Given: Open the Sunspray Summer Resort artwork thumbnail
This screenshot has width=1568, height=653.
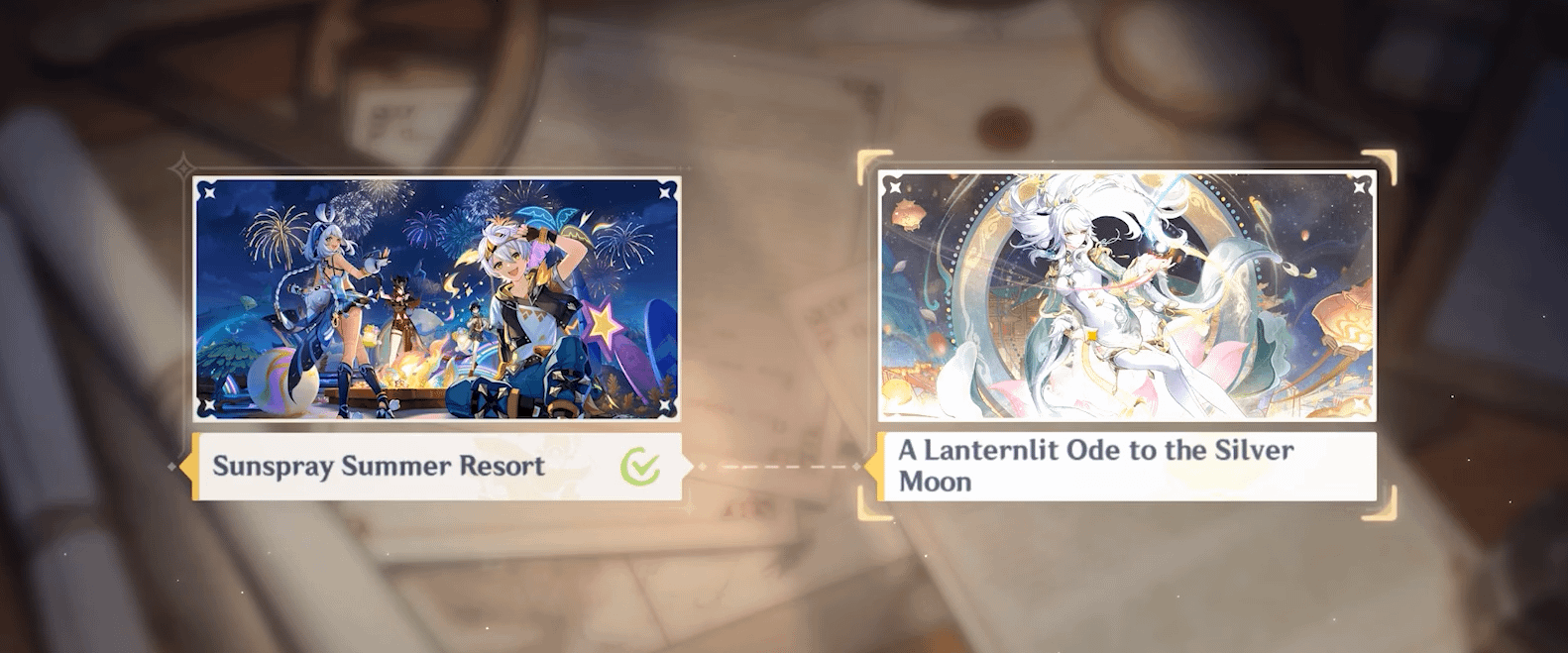Looking at the screenshot, I should click(x=436, y=299).
